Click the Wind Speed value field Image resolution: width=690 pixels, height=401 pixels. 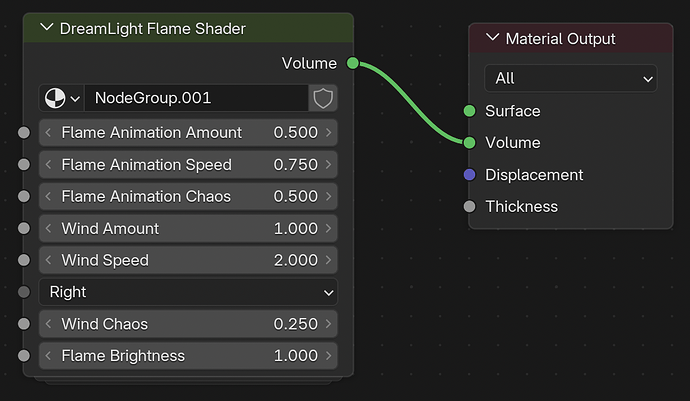coord(188,260)
